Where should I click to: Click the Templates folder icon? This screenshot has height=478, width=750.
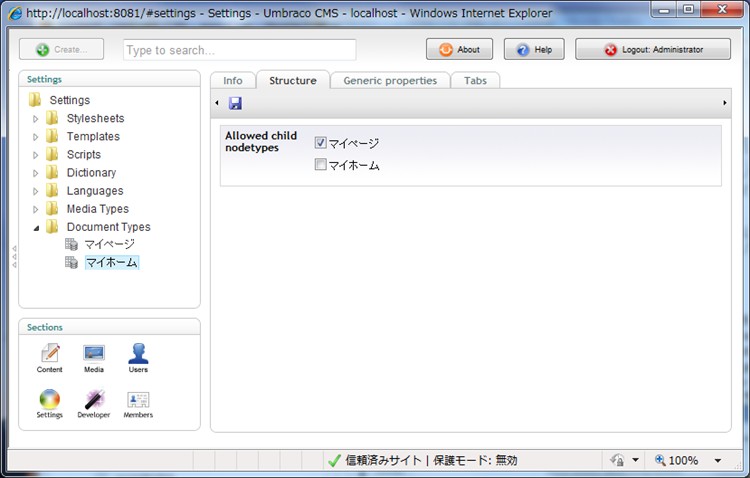pyautogui.click(x=52, y=136)
